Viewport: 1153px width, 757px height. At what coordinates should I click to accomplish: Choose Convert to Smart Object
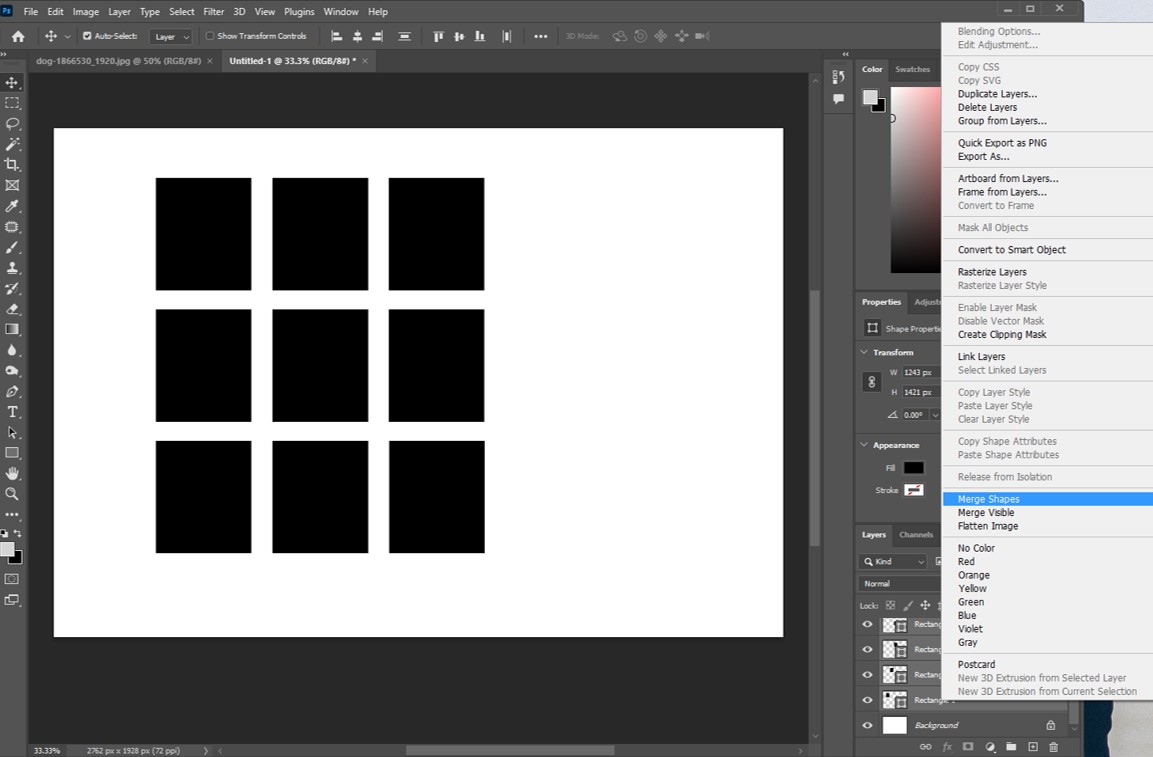click(x=1011, y=249)
